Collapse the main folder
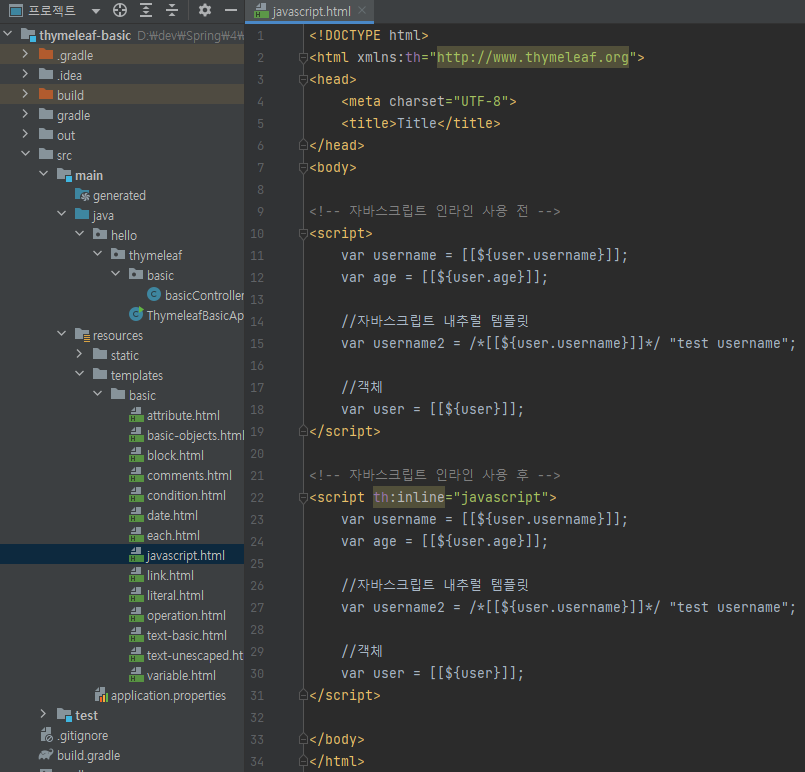Viewport: 805px width, 772px height. click(x=44, y=173)
